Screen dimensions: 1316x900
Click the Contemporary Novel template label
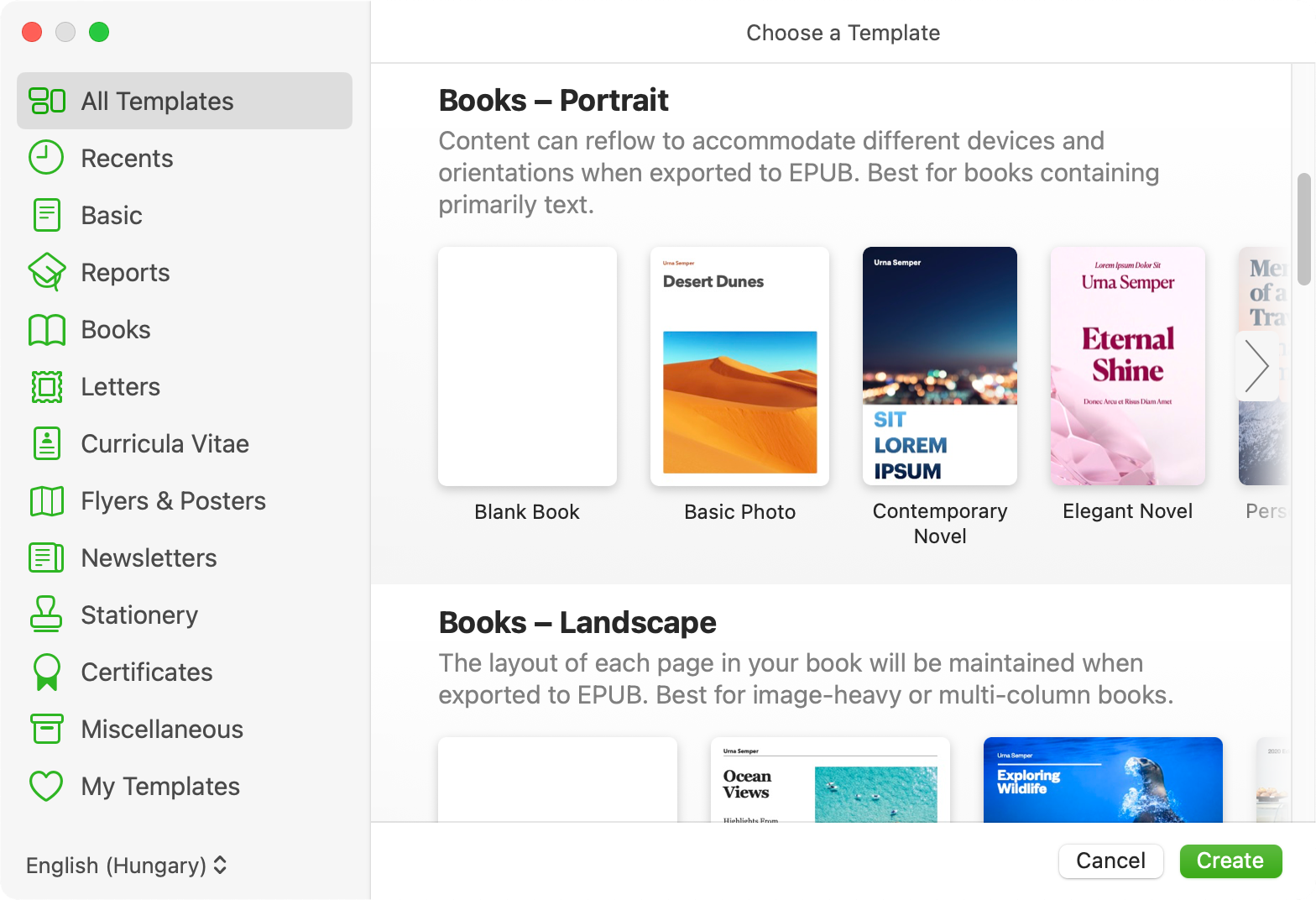[940, 524]
